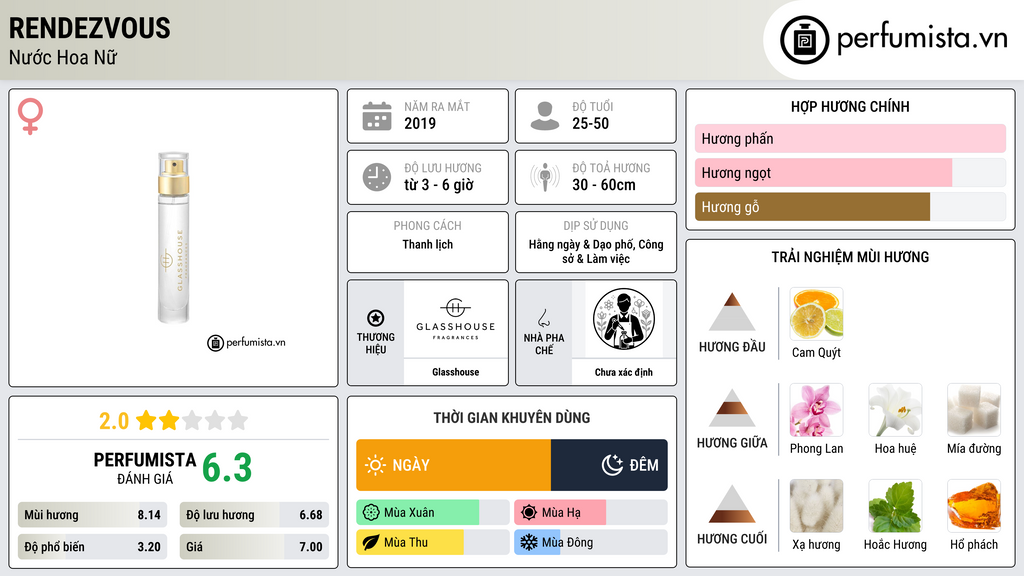This screenshot has height=576, width=1024.
Task: Click the sun icon for Mùa Hạ
Action: (x=529, y=513)
